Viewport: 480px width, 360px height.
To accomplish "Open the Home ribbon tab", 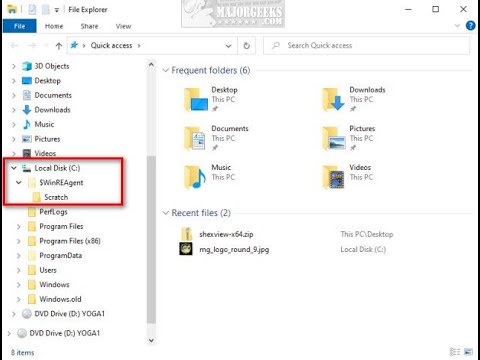I will [x=54, y=26].
